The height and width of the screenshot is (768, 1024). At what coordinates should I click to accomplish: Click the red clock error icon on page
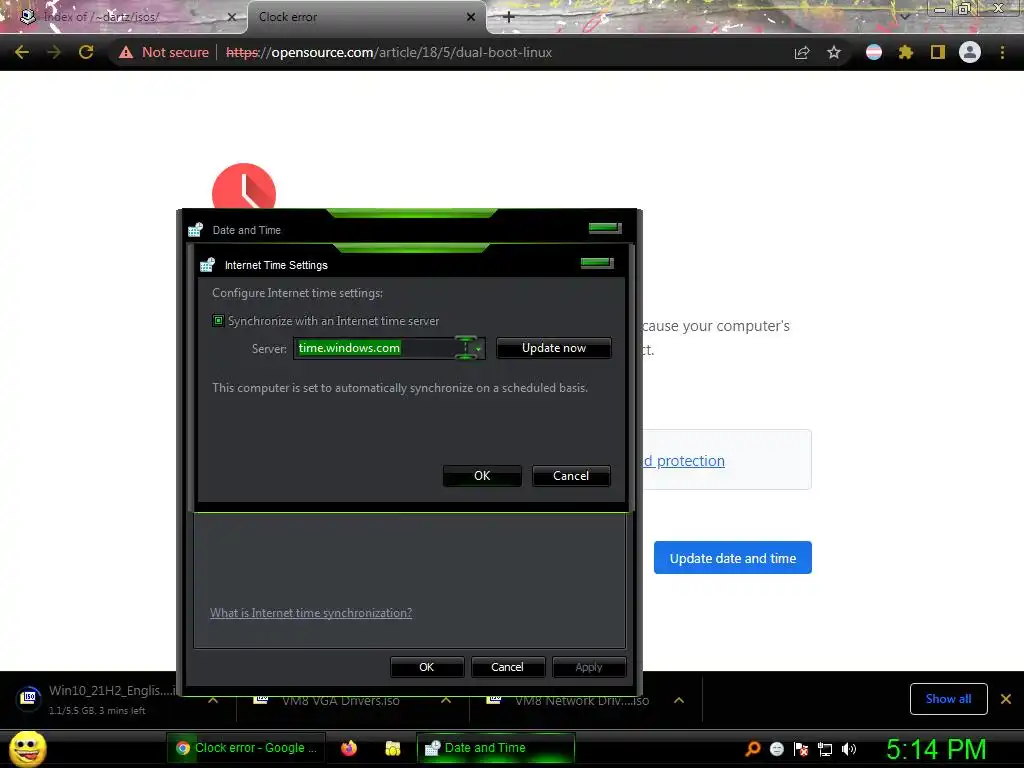(244, 187)
